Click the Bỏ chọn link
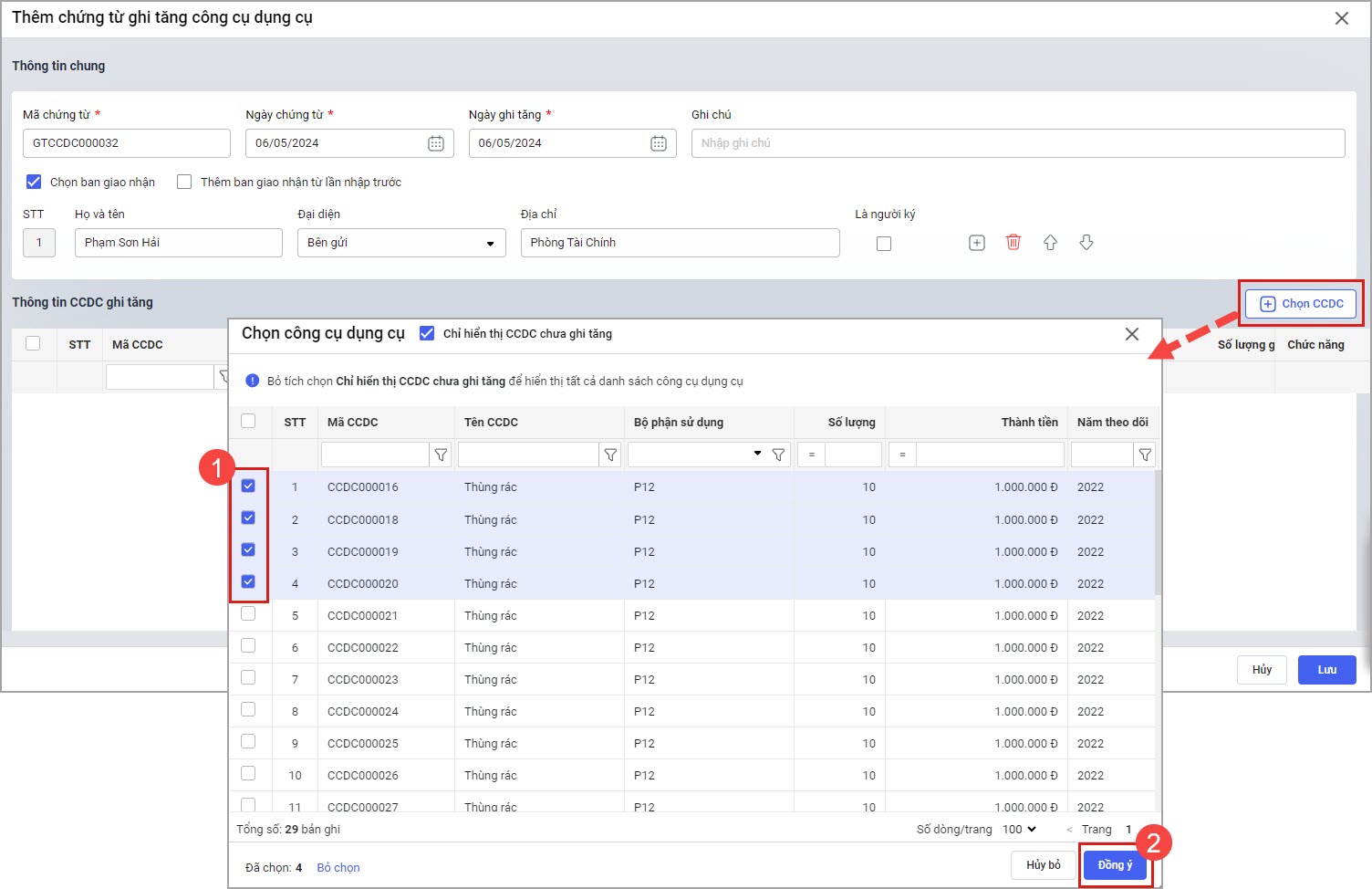Viewport: 1372px width, 889px height. (338, 867)
